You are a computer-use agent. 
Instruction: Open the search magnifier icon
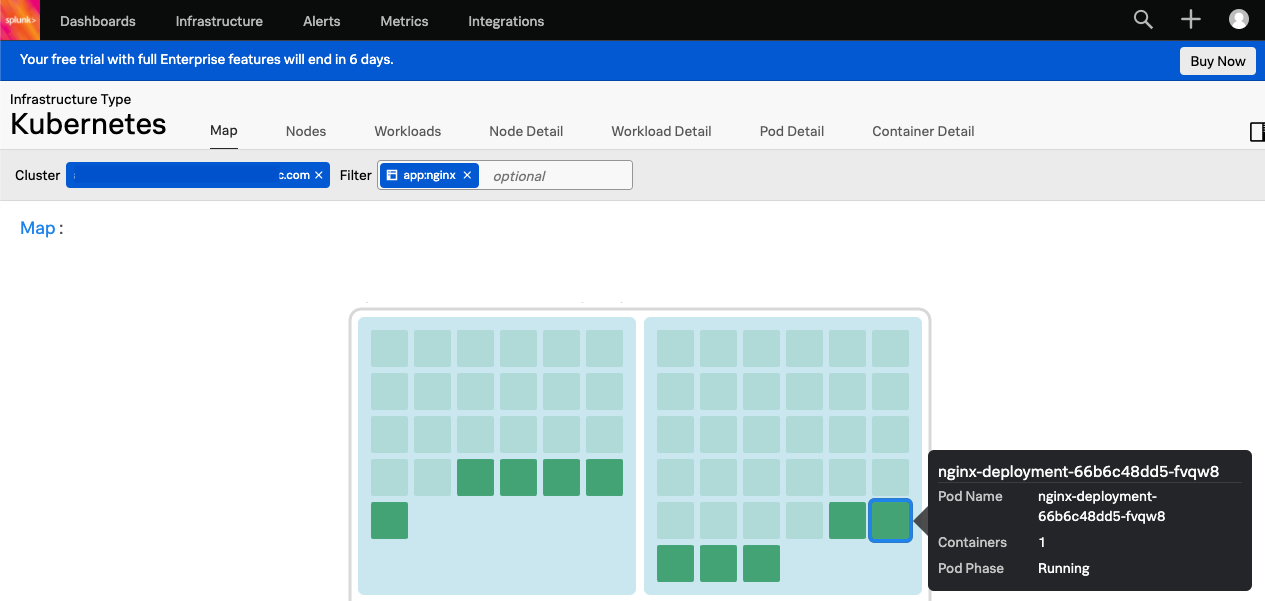coord(1143,20)
